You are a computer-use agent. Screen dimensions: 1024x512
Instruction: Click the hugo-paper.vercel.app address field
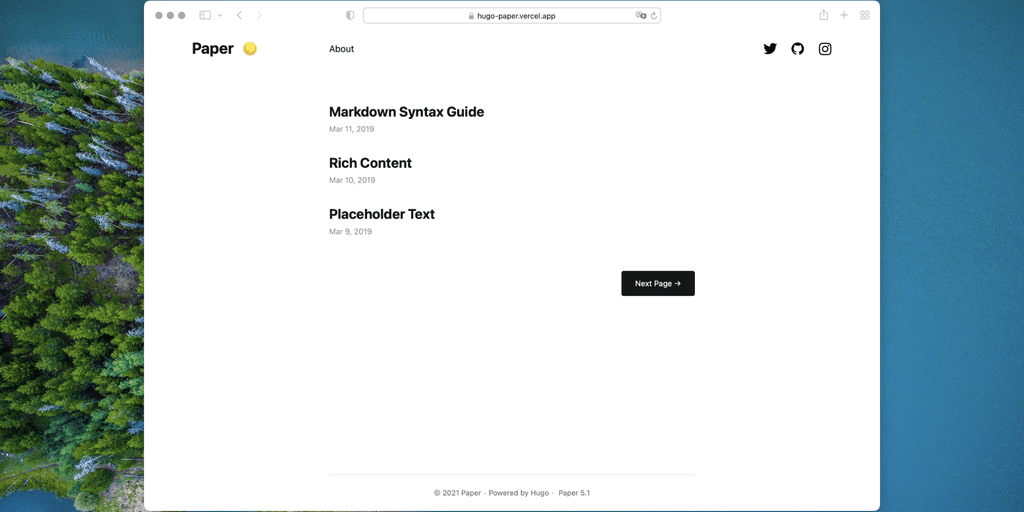coord(512,16)
